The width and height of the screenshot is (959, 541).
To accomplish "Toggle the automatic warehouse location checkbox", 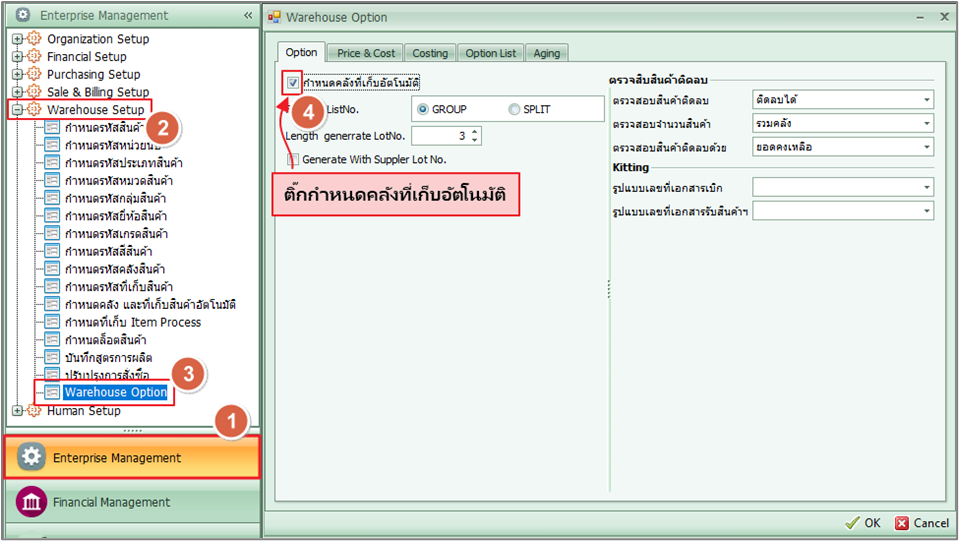I will coord(292,83).
